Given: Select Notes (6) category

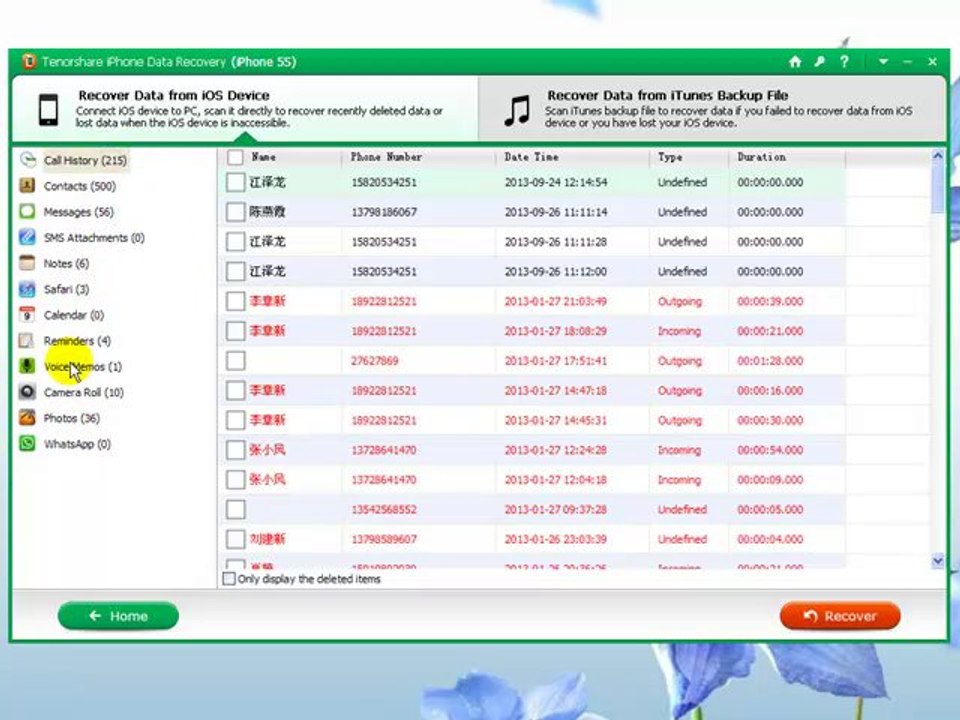Looking at the screenshot, I should pos(66,263).
